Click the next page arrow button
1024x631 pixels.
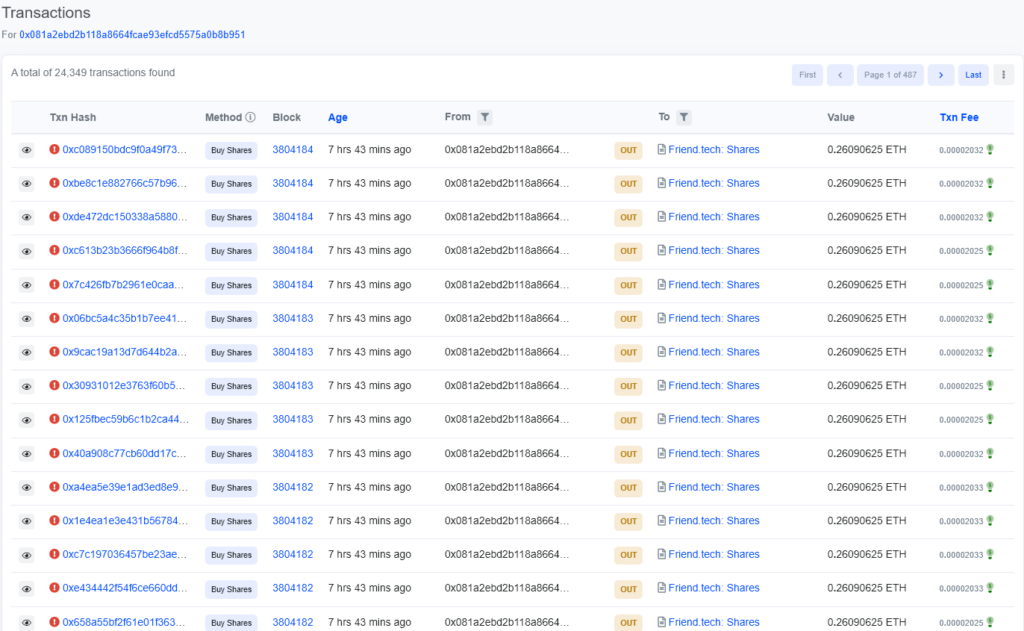click(x=940, y=75)
